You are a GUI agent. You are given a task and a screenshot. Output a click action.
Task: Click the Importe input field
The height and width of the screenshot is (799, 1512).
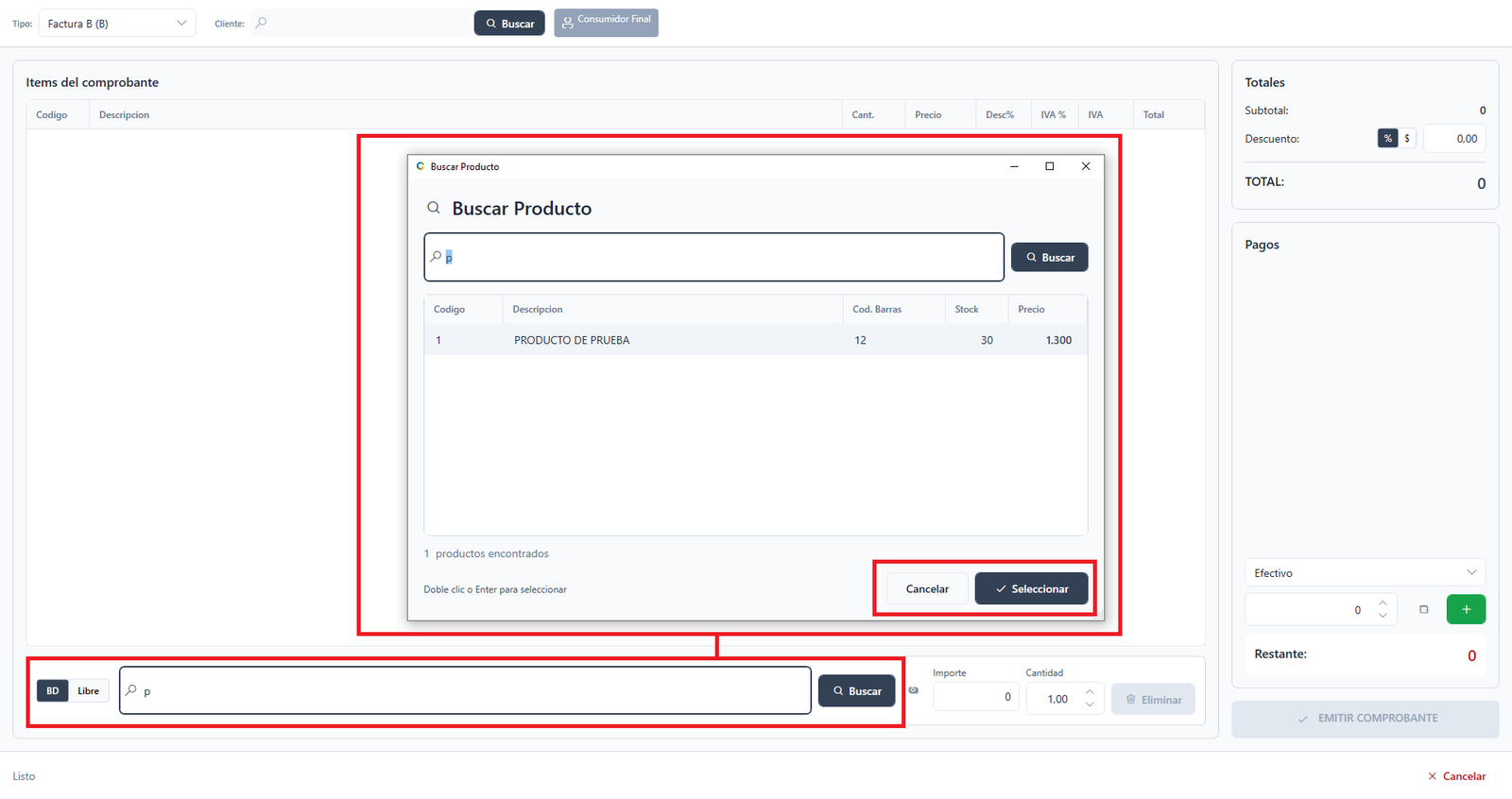tap(975, 697)
